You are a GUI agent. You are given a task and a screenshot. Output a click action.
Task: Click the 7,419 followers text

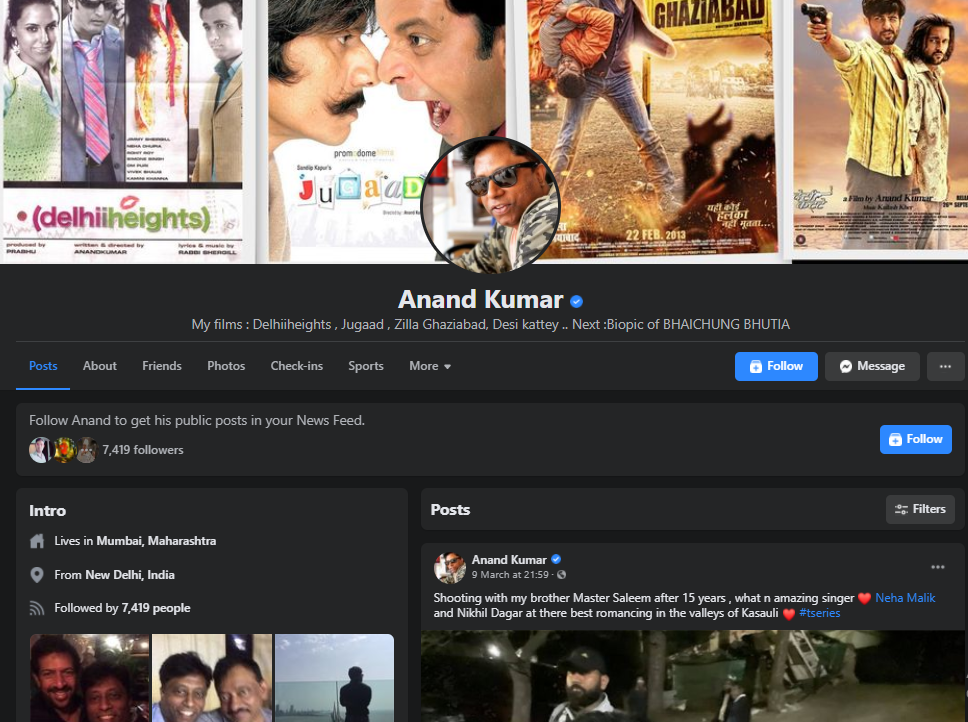[x=143, y=450]
